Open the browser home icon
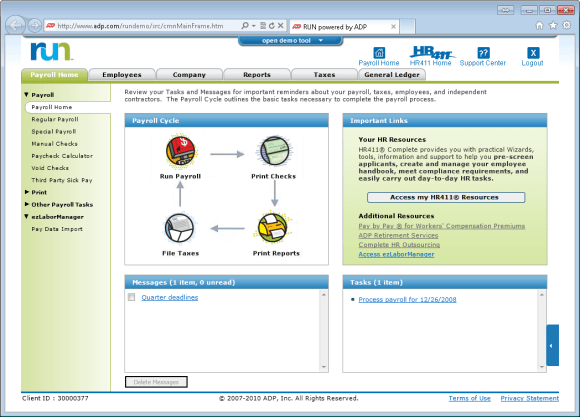Image resolution: width=580 pixels, height=417 pixels. click(x=540, y=25)
